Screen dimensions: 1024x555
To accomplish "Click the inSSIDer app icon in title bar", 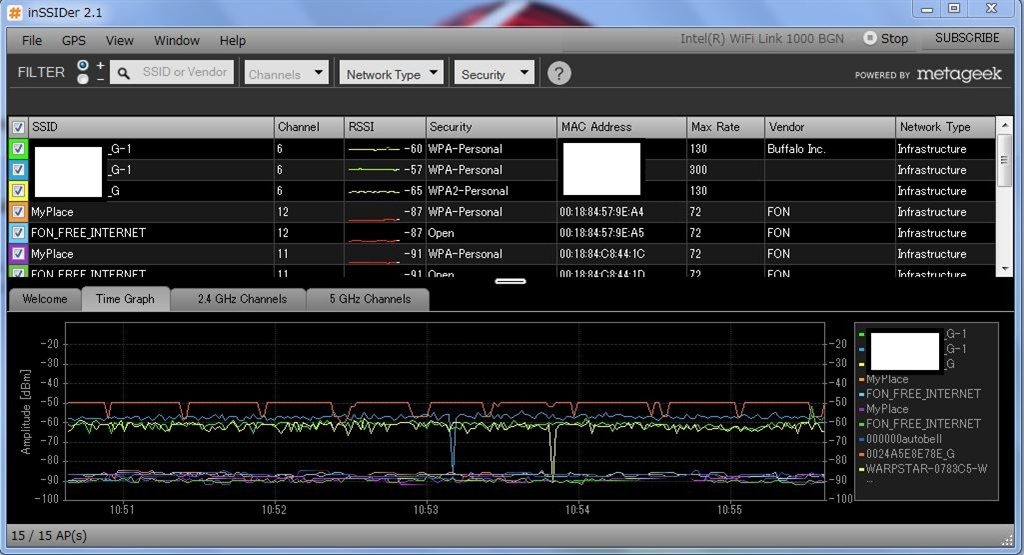I will (x=15, y=12).
